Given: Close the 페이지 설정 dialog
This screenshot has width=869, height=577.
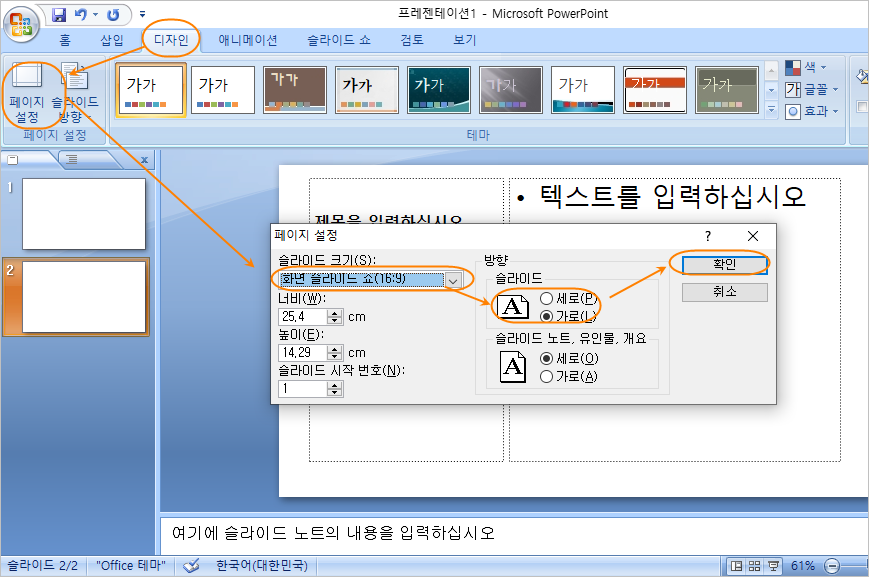Looking at the screenshot, I should pyautogui.click(x=753, y=236).
